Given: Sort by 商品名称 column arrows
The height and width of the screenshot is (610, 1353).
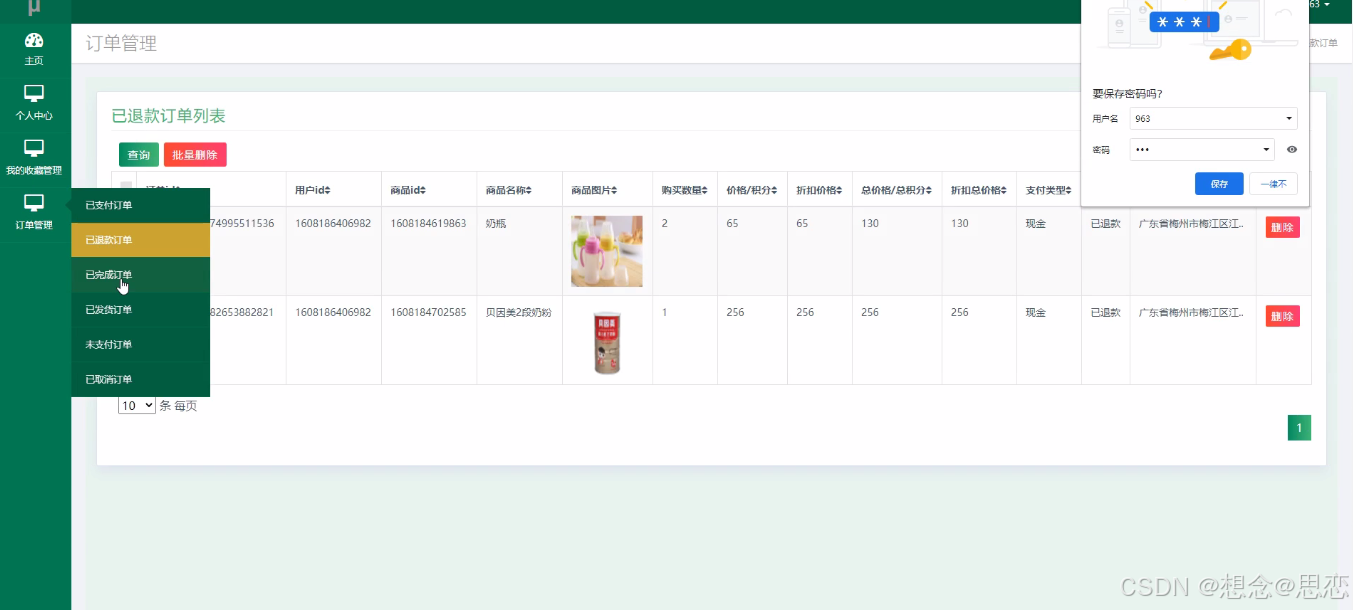Looking at the screenshot, I should (528, 190).
